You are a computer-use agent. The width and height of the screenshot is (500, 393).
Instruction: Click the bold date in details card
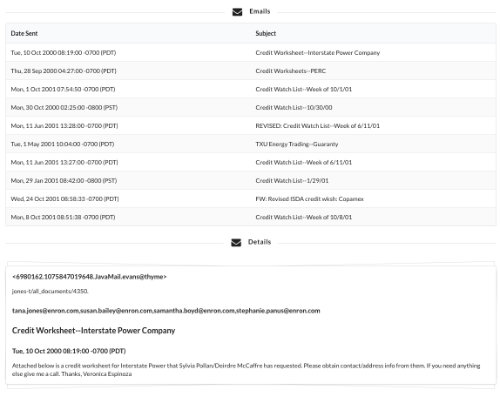point(69,351)
